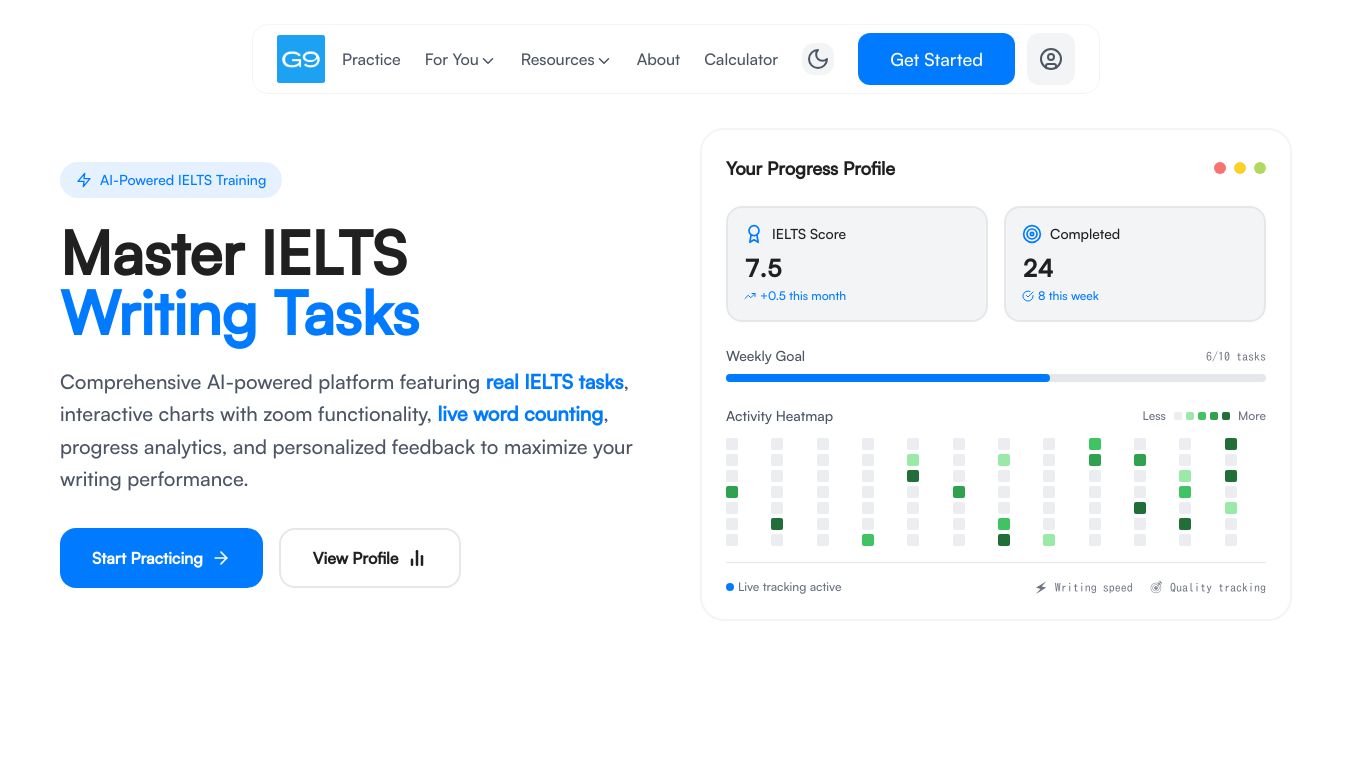
Task: Open the user account profile icon
Action: pos(1050,59)
